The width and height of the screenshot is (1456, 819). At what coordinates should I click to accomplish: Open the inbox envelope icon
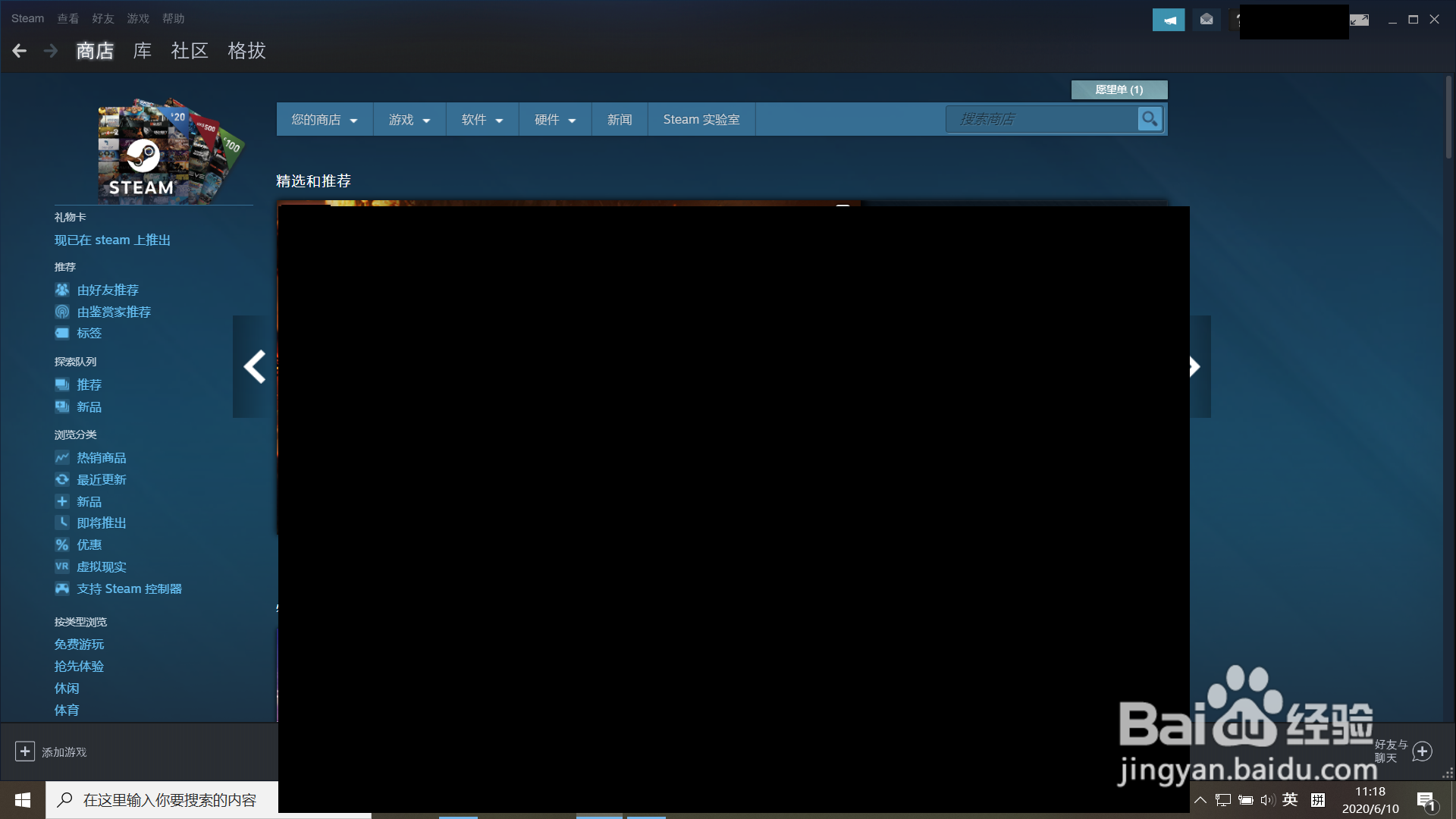click(1207, 20)
